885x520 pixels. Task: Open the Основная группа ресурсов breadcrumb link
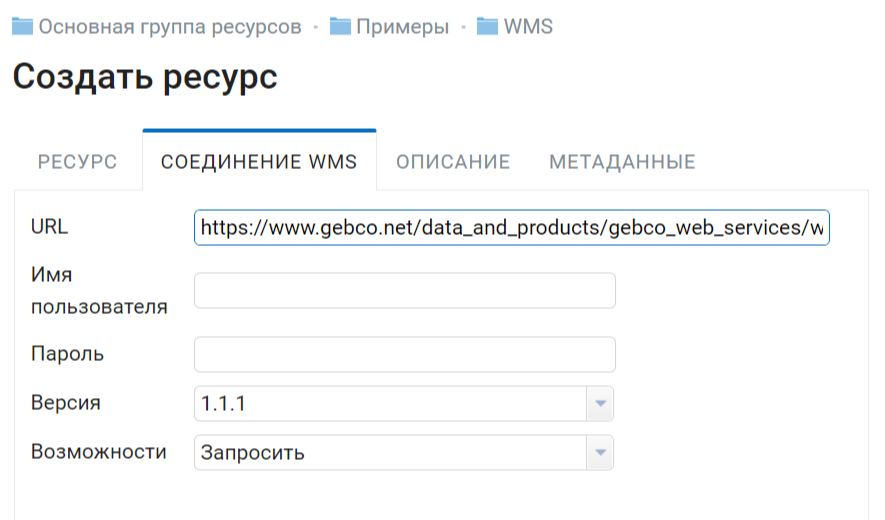point(170,27)
